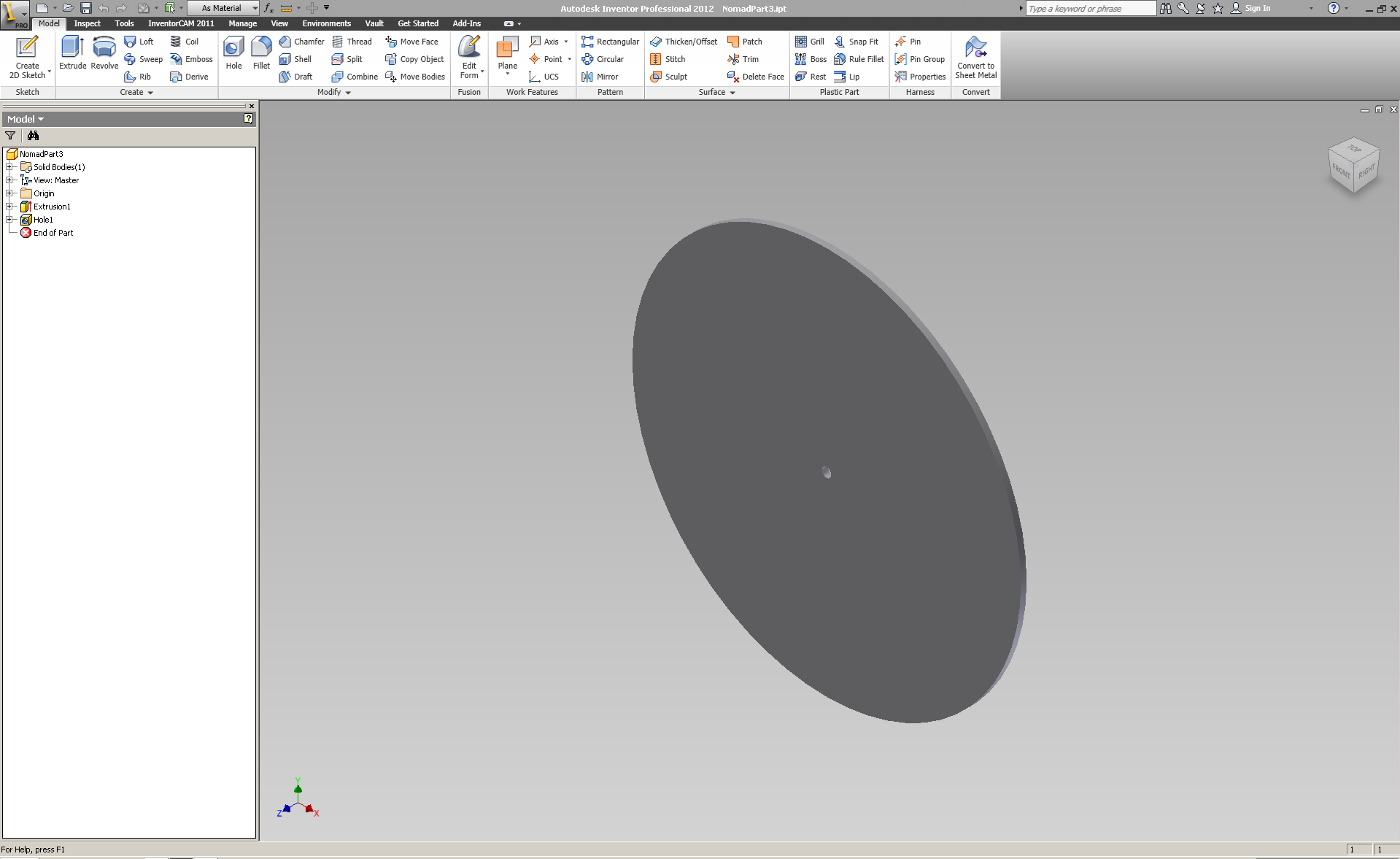Click the Derive tool

point(189,77)
